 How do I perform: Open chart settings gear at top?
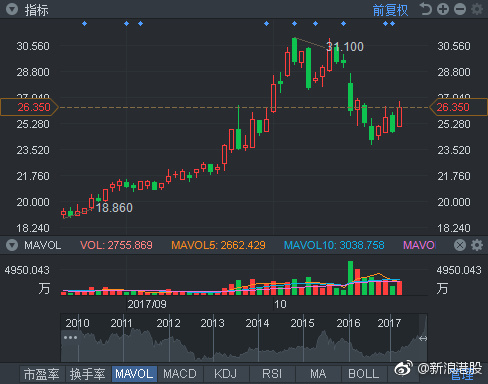pyautogui.click(x=477, y=9)
